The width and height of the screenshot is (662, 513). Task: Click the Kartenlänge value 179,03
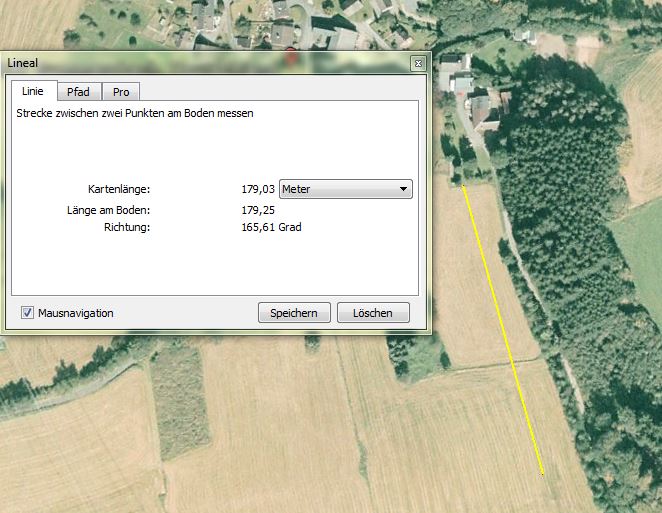(258, 189)
